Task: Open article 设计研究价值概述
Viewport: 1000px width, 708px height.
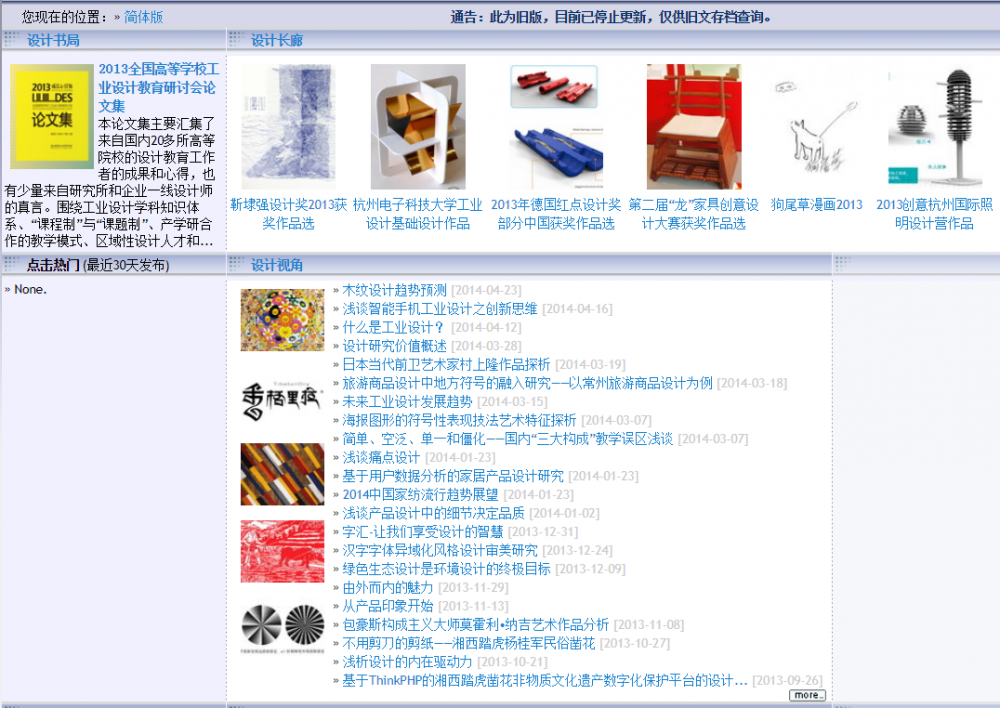Action: pyautogui.click(x=394, y=346)
